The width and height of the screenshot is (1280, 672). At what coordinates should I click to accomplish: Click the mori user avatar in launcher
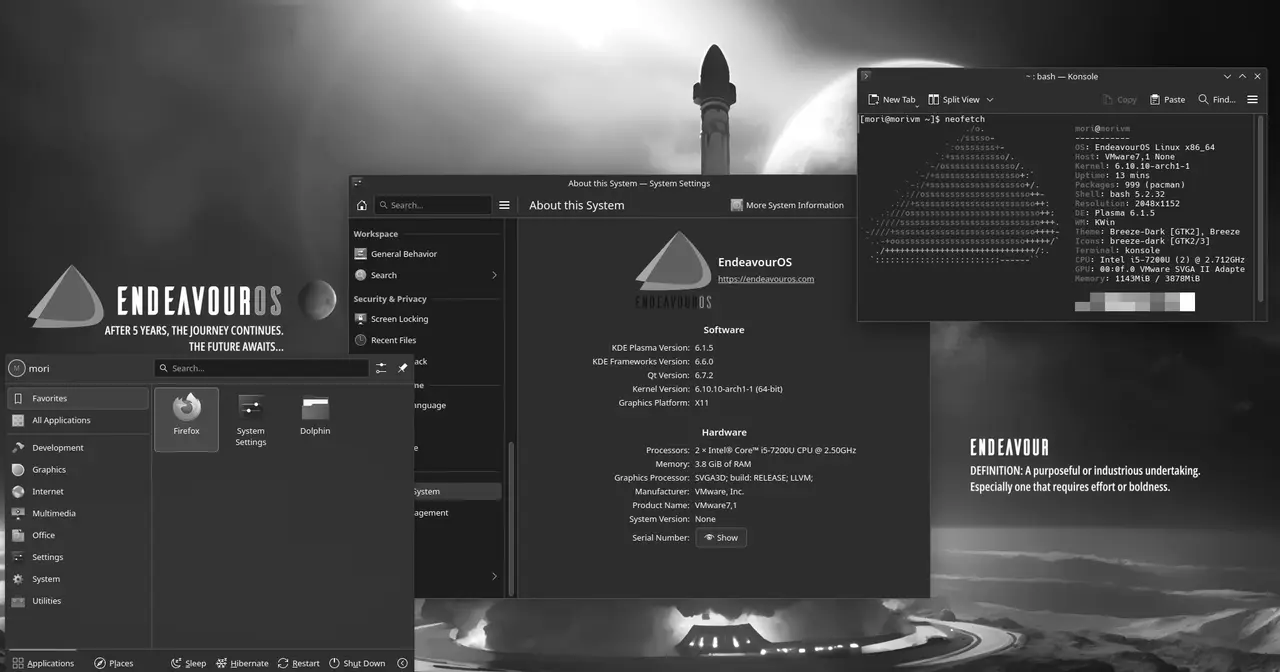coord(17,368)
